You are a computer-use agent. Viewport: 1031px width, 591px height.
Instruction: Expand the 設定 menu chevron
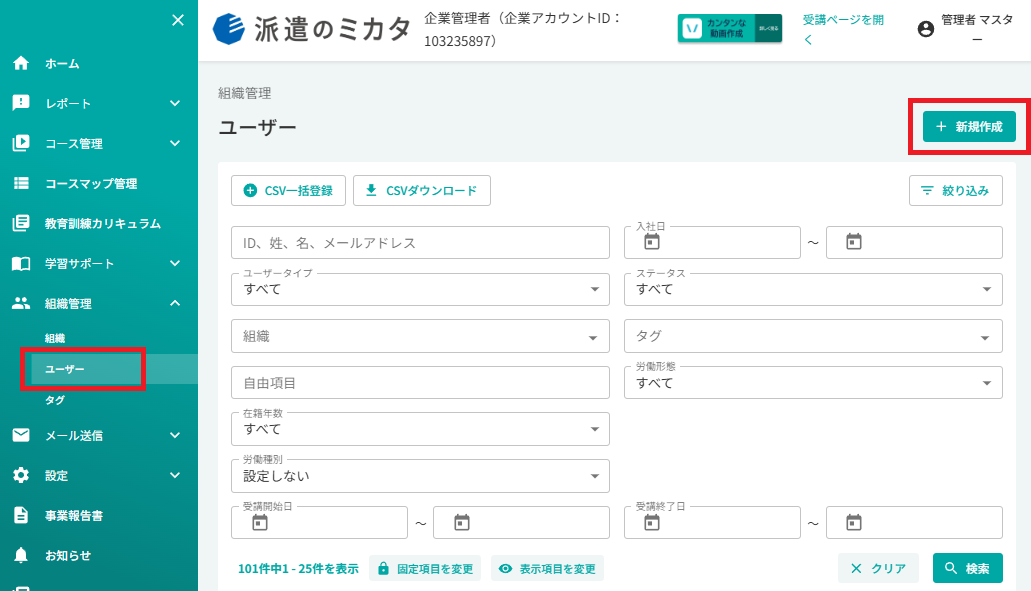coord(175,475)
